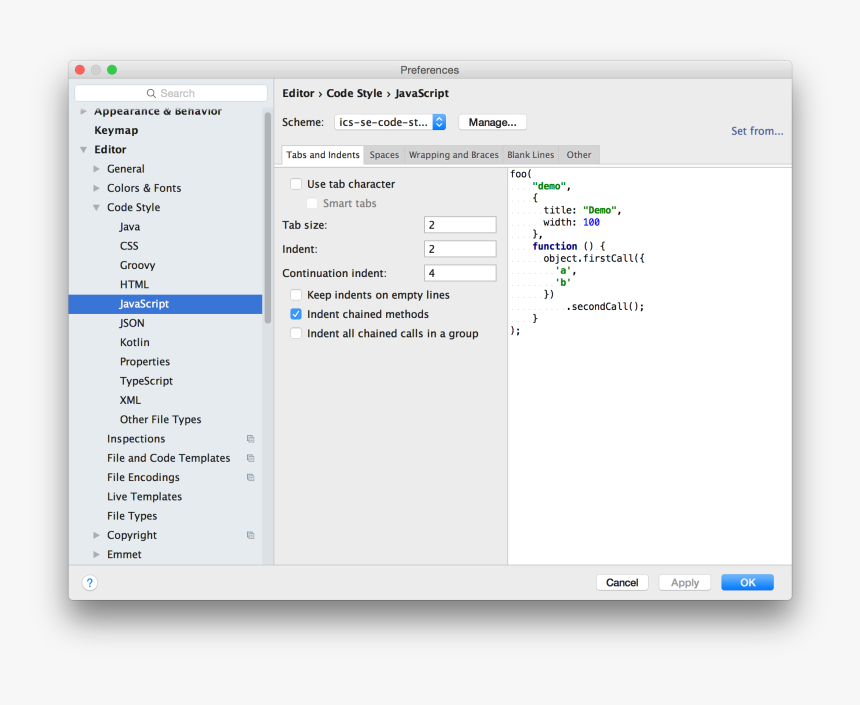This screenshot has width=860, height=705.
Task: Expand the Emmet tree node
Action: click(97, 555)
